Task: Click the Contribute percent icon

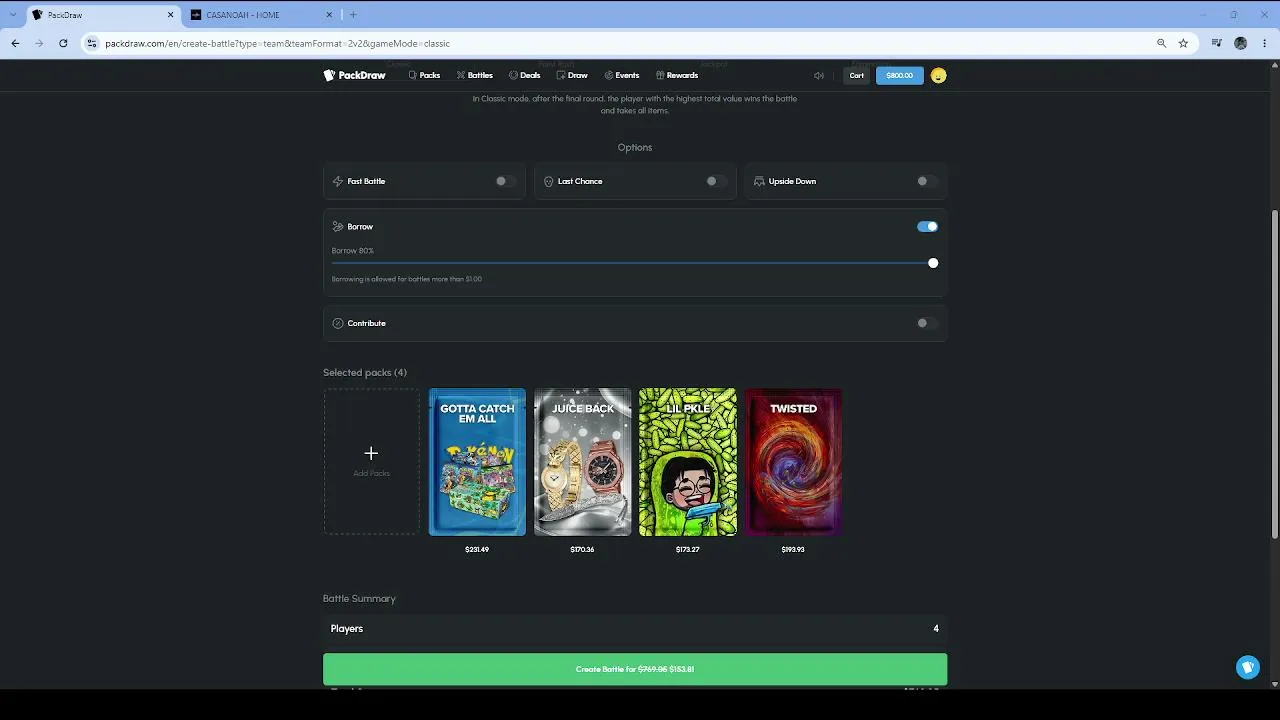Action: click(338, 323)
